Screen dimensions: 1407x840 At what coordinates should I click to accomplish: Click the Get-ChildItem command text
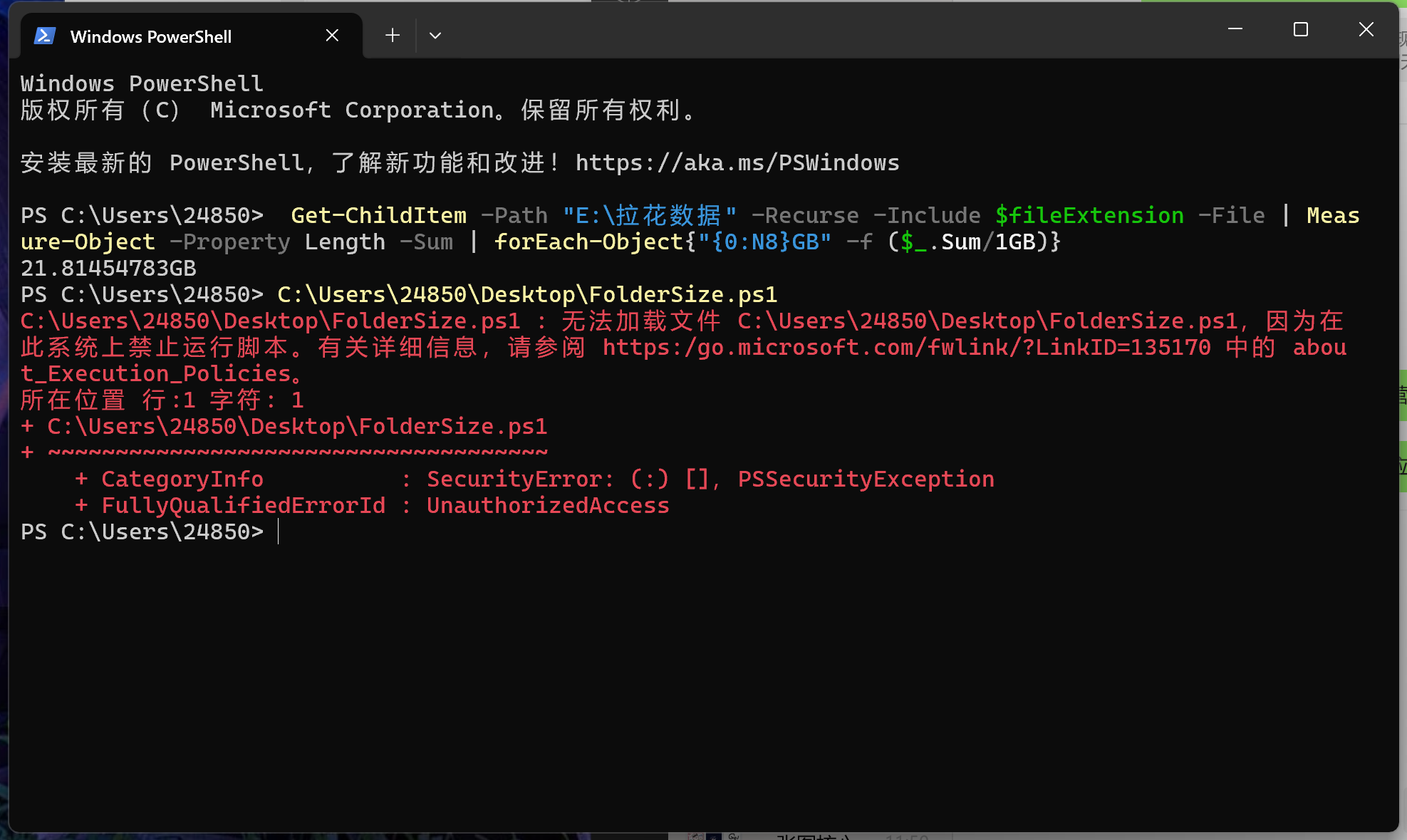point(378,215)
